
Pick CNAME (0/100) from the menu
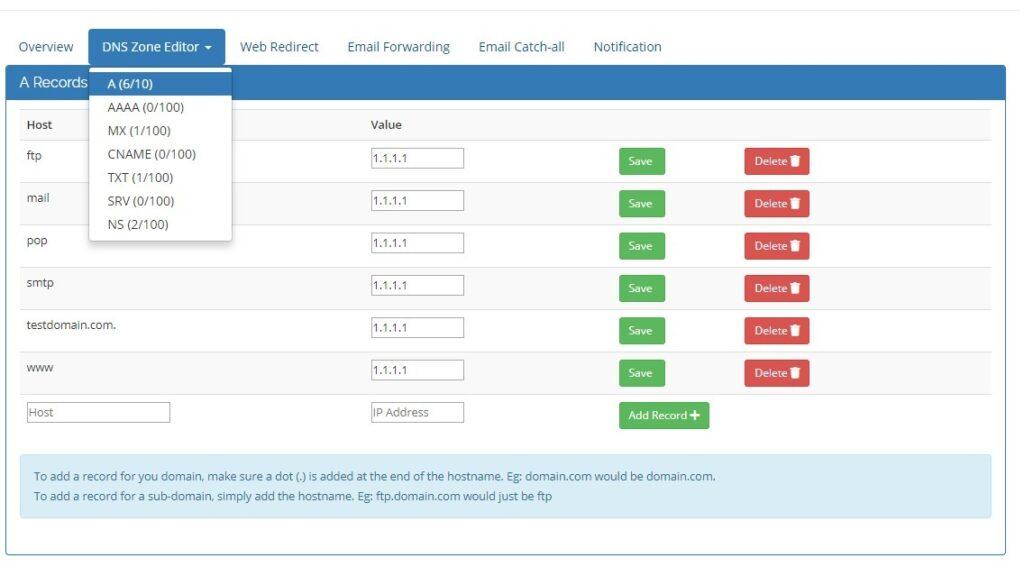pyautogui.click(x=160, y=154)
